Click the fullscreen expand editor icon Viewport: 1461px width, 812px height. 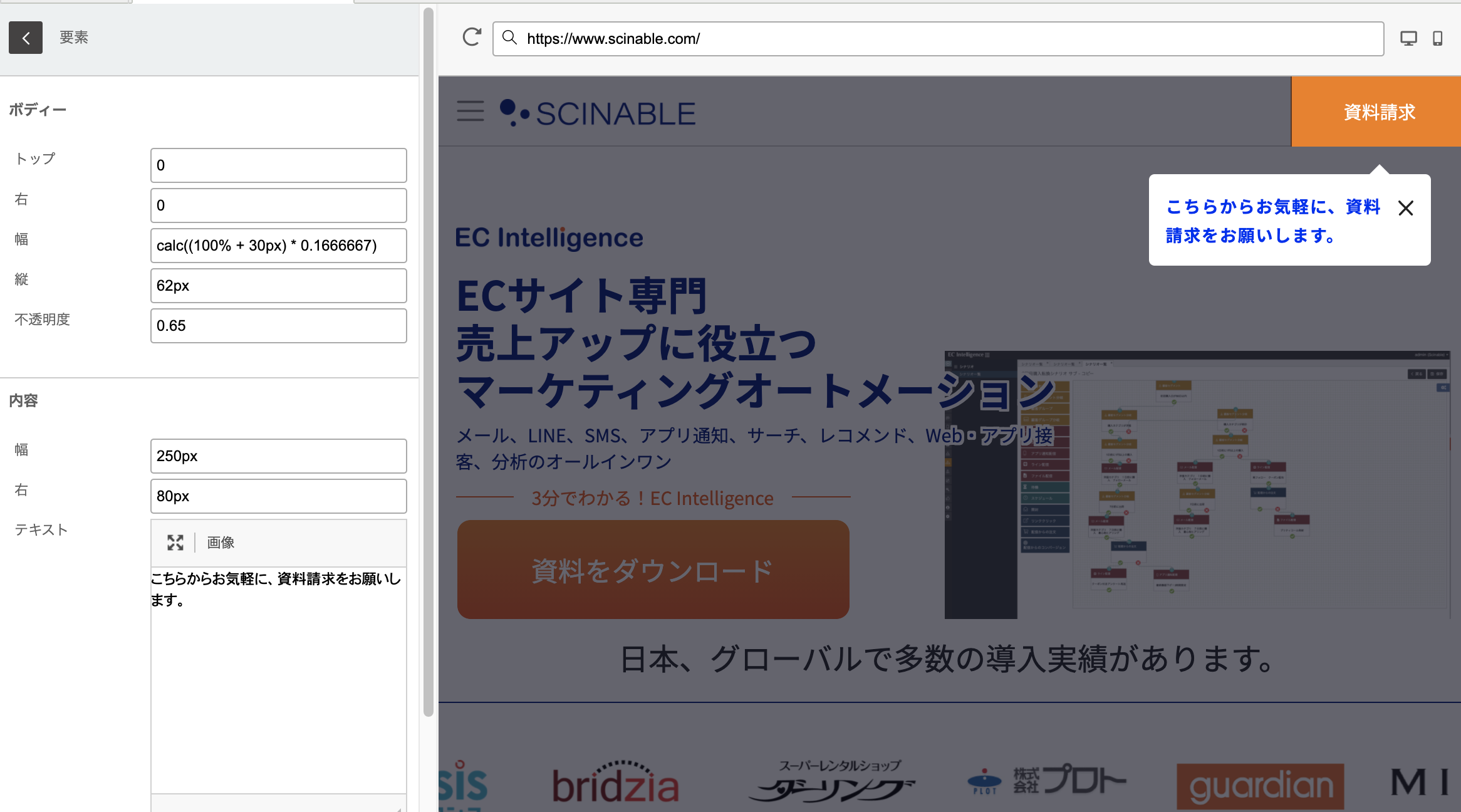click(175, 543)
